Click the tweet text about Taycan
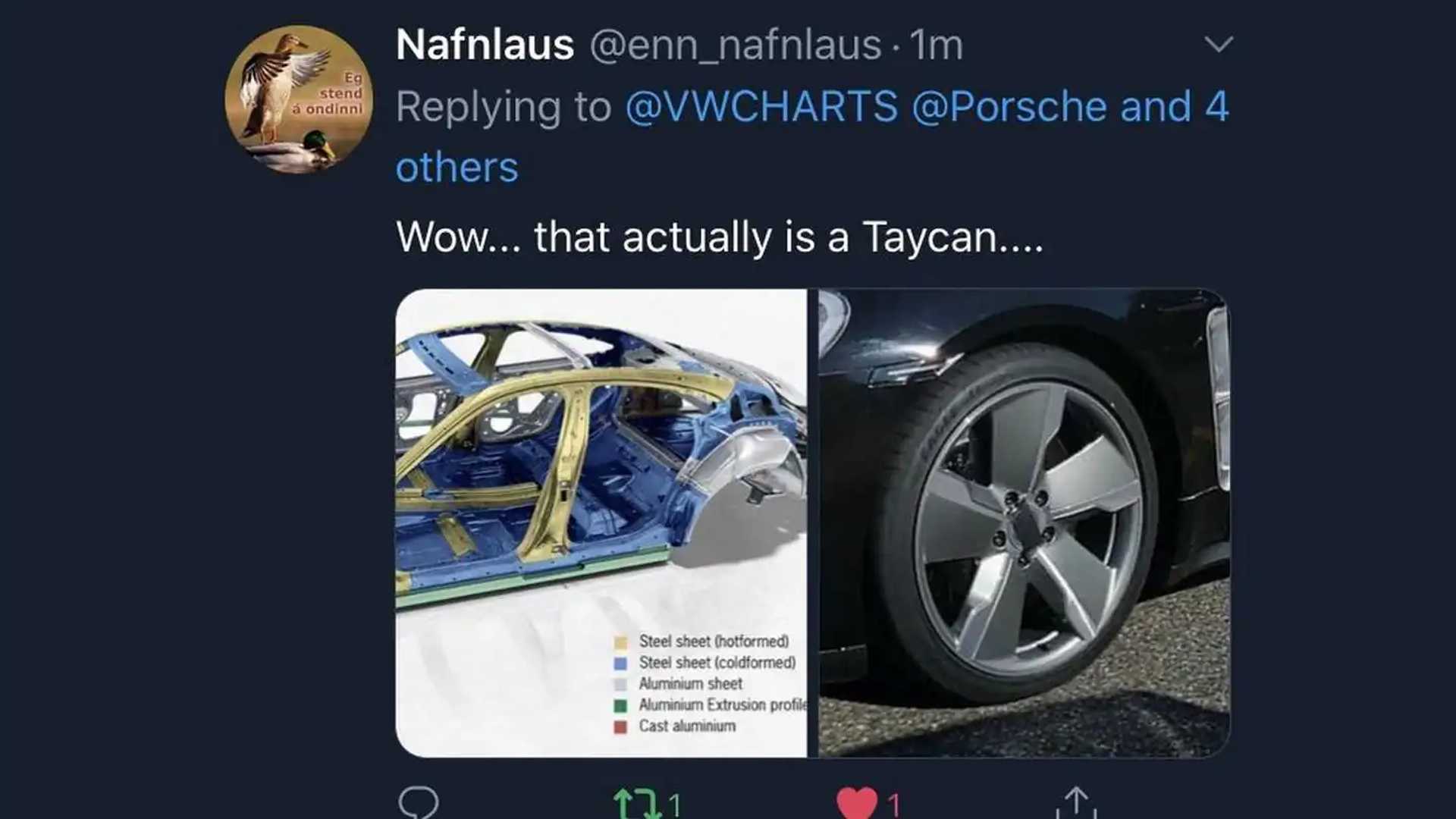Viewport: 1456px width, 819px height. coord(719,237)
